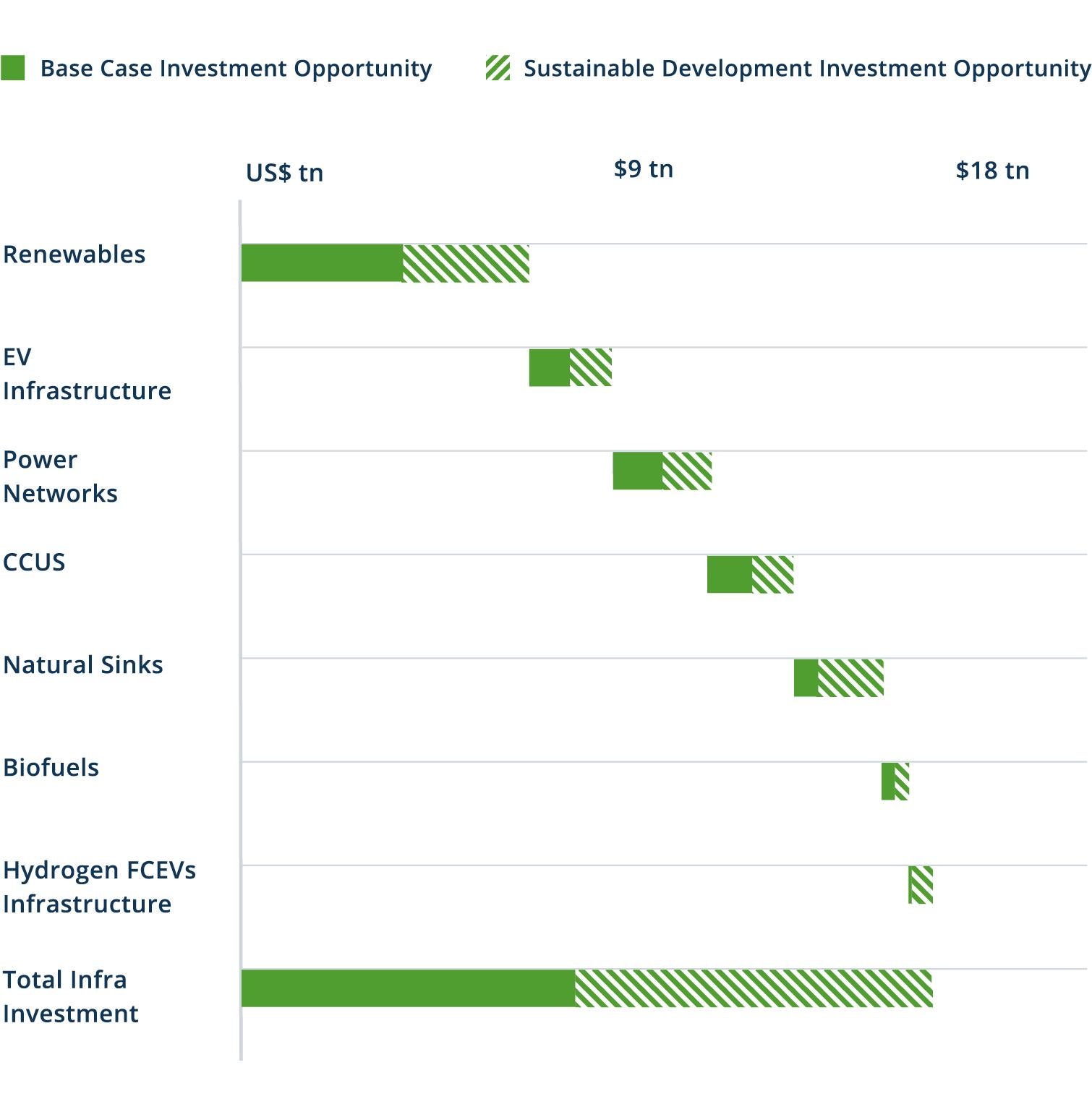Click the striped Biofuels bar segment
The width and height of the screenshot is (1092, 1112).
coord(902,781)
